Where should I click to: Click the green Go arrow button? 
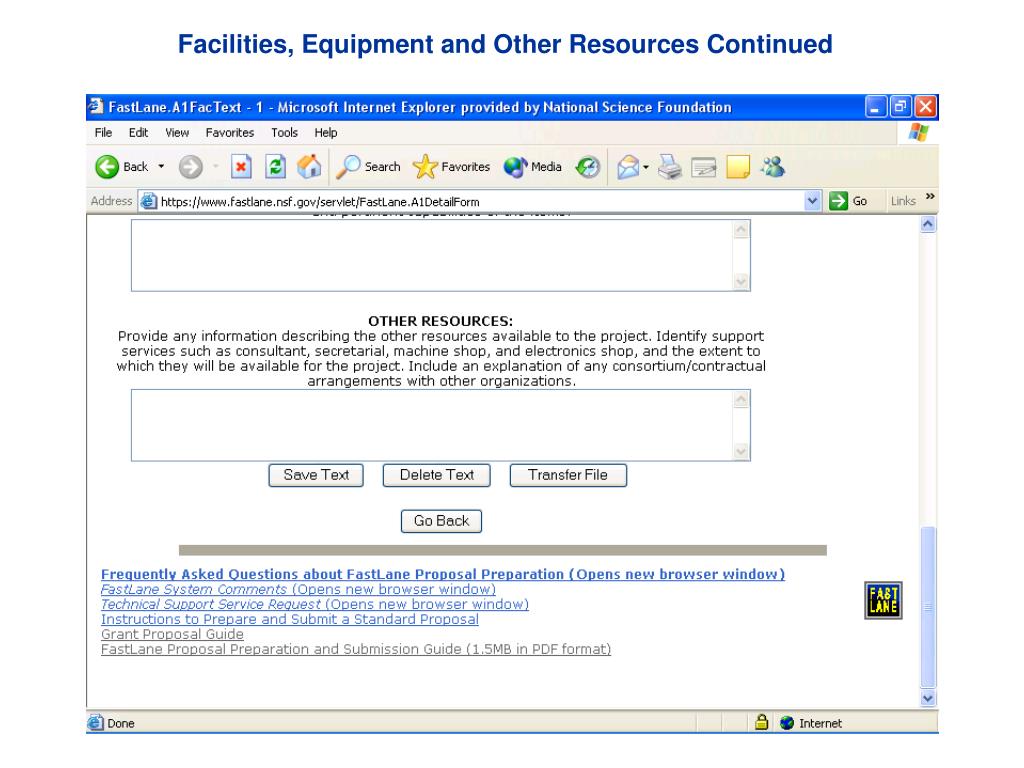[838, 201]
